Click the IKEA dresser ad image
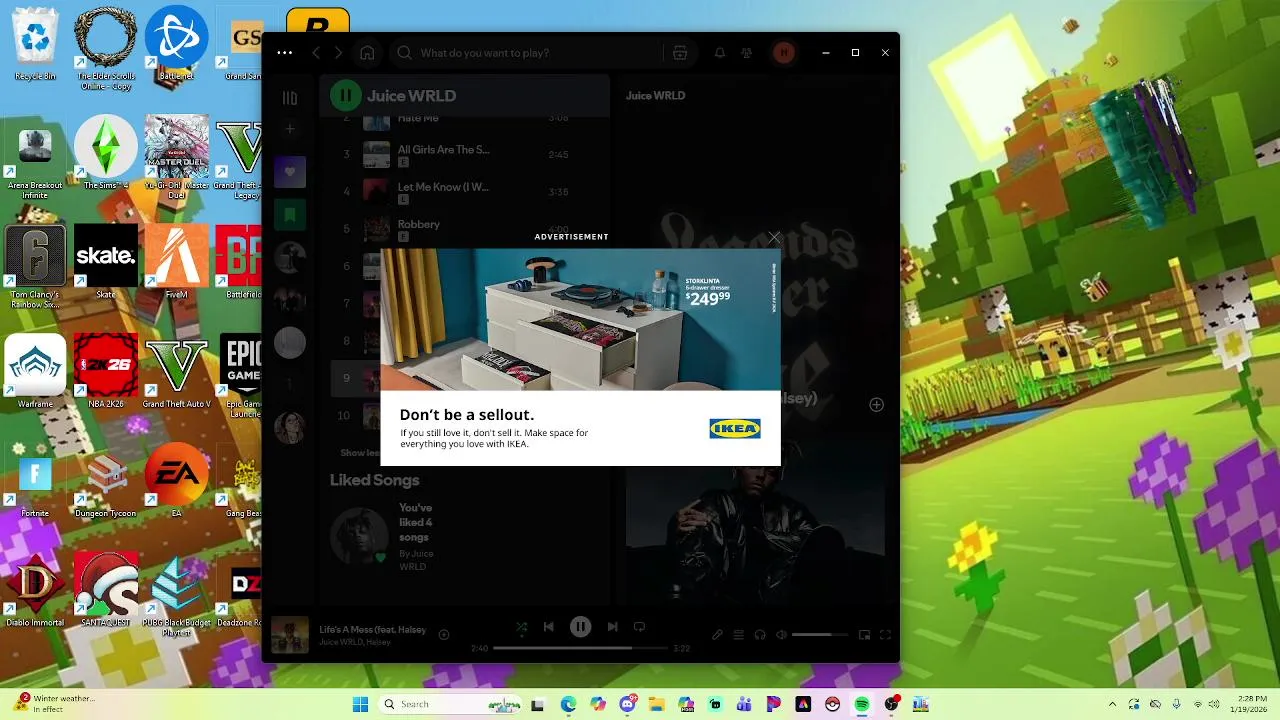Image resolution: width=1280 pixels, height=720 pixels. (x=580, y=320)
